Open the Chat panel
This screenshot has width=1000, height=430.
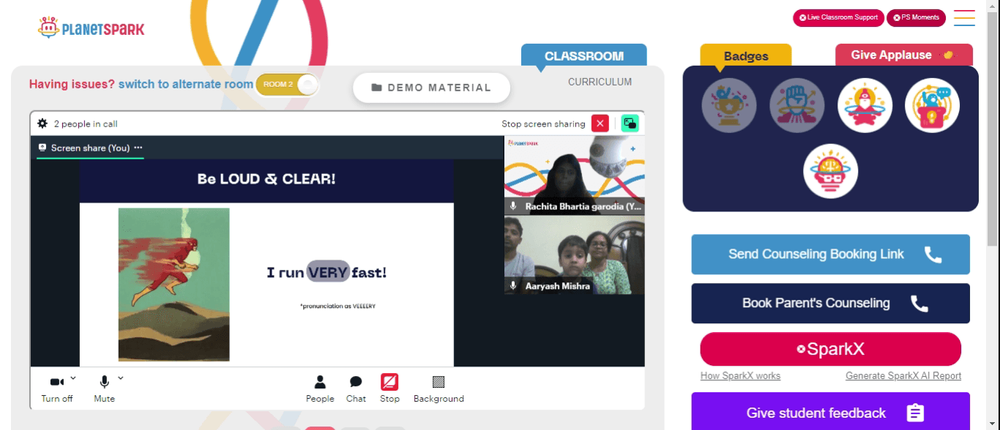click(356, 389)
